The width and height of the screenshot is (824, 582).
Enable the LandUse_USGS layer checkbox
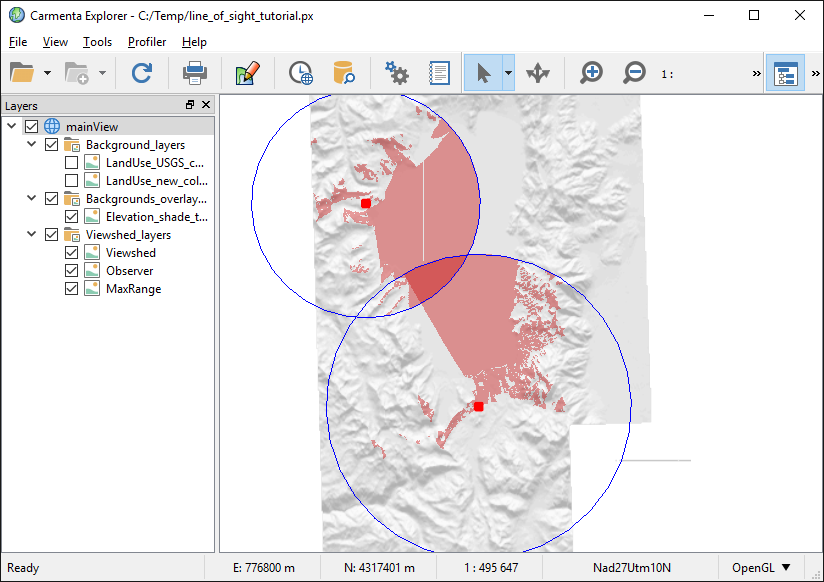72,163
